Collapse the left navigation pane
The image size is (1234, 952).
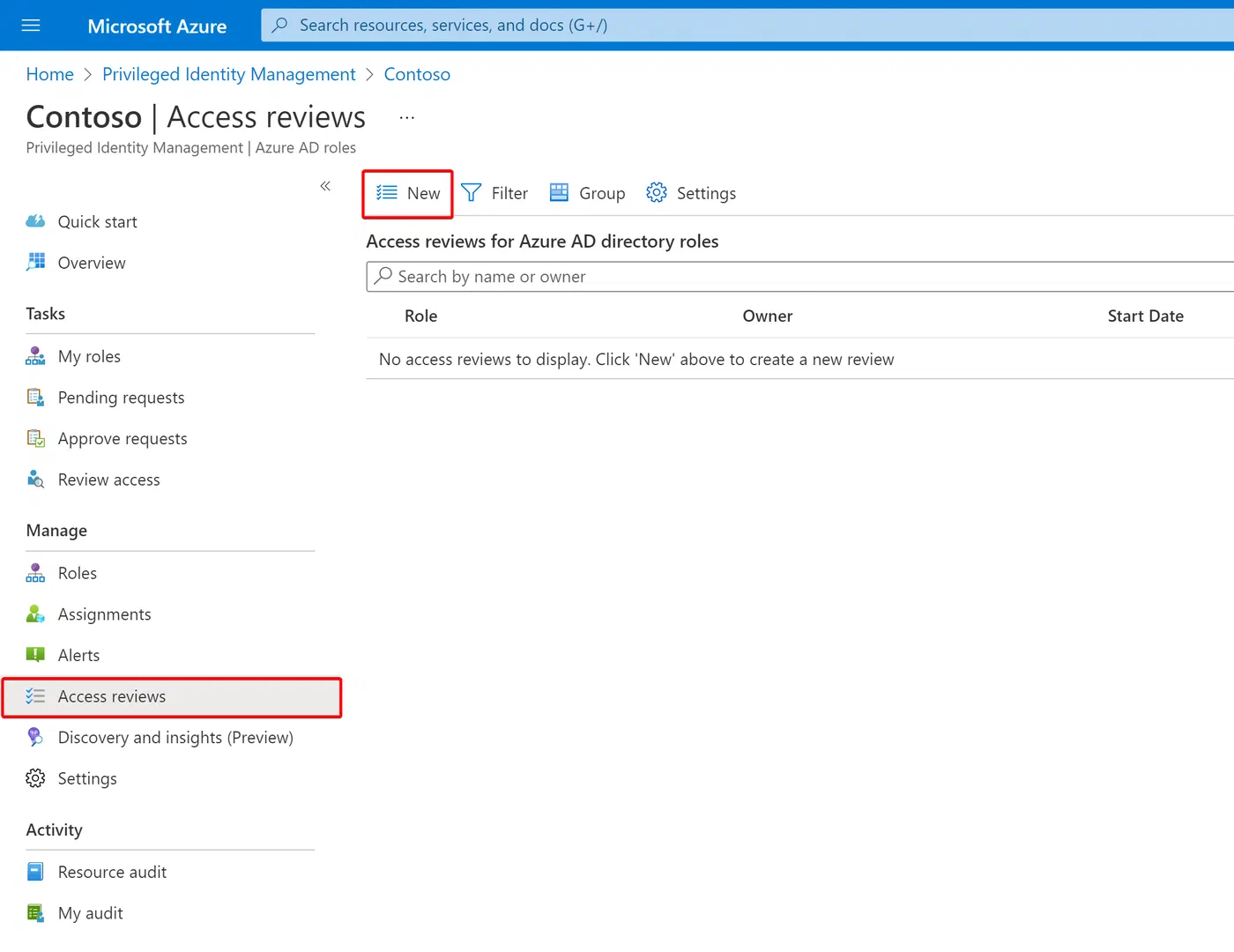click(x=325, y=186)
